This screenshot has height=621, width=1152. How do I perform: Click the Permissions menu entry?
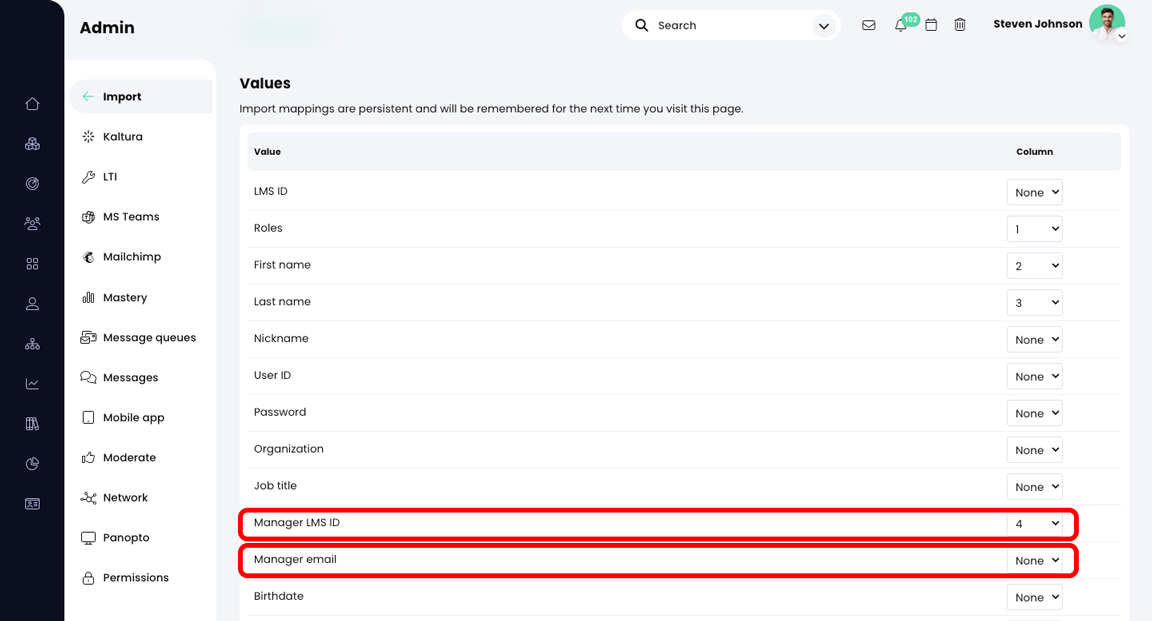pos(136,577)
